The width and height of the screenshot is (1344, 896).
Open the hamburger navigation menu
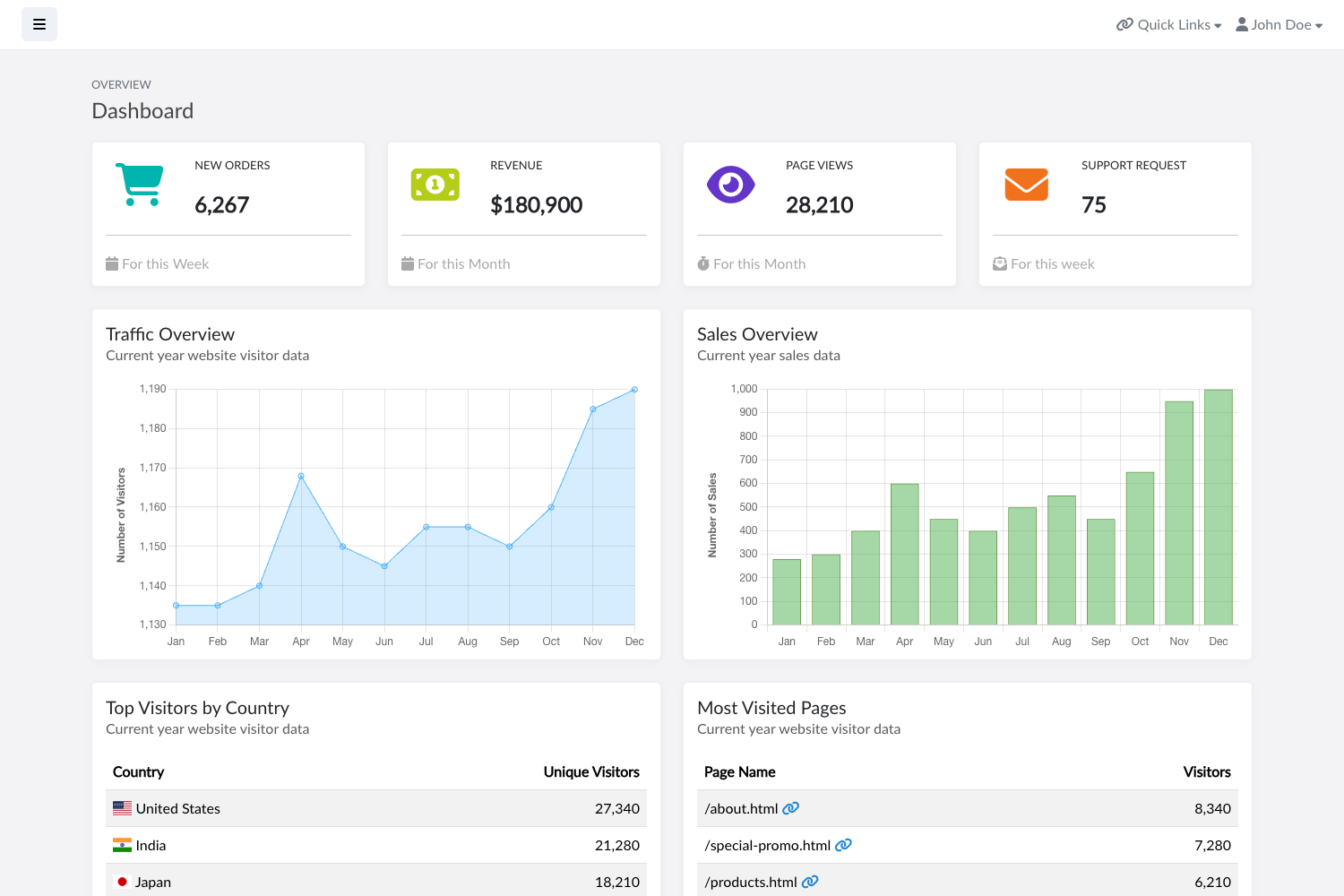(39, 24)
